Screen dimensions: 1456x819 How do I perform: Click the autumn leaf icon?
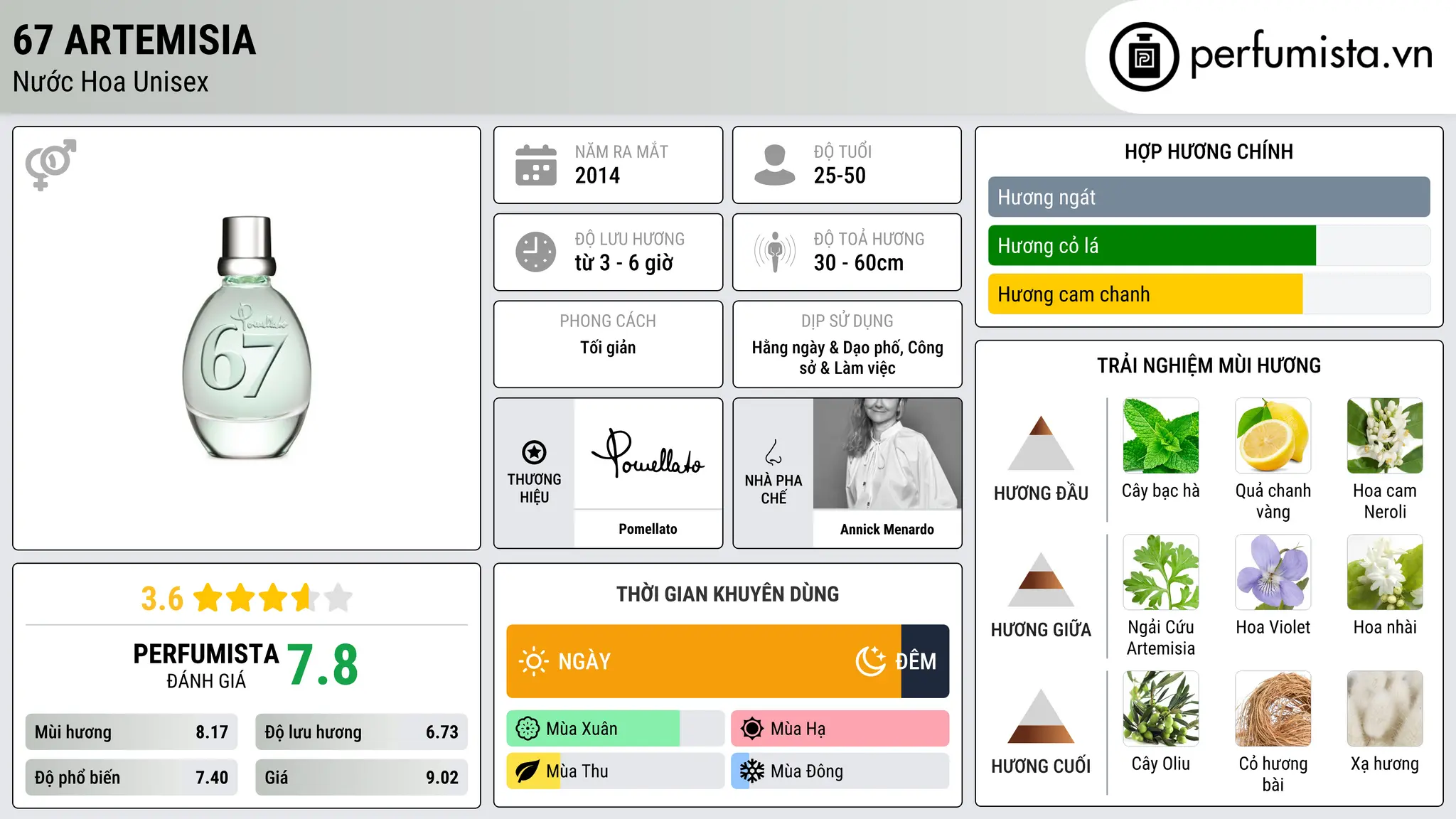click(x=528, y=771)
